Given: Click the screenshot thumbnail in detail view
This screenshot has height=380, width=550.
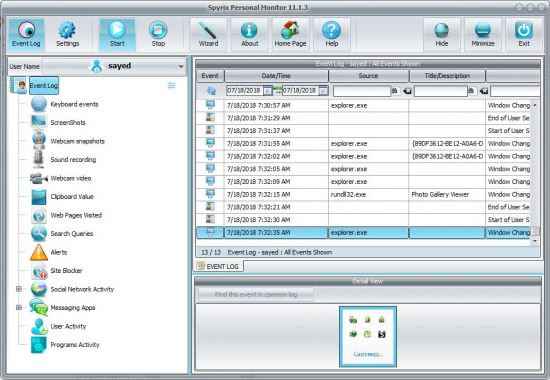Looking at the screenshot, I should [368, 336].
